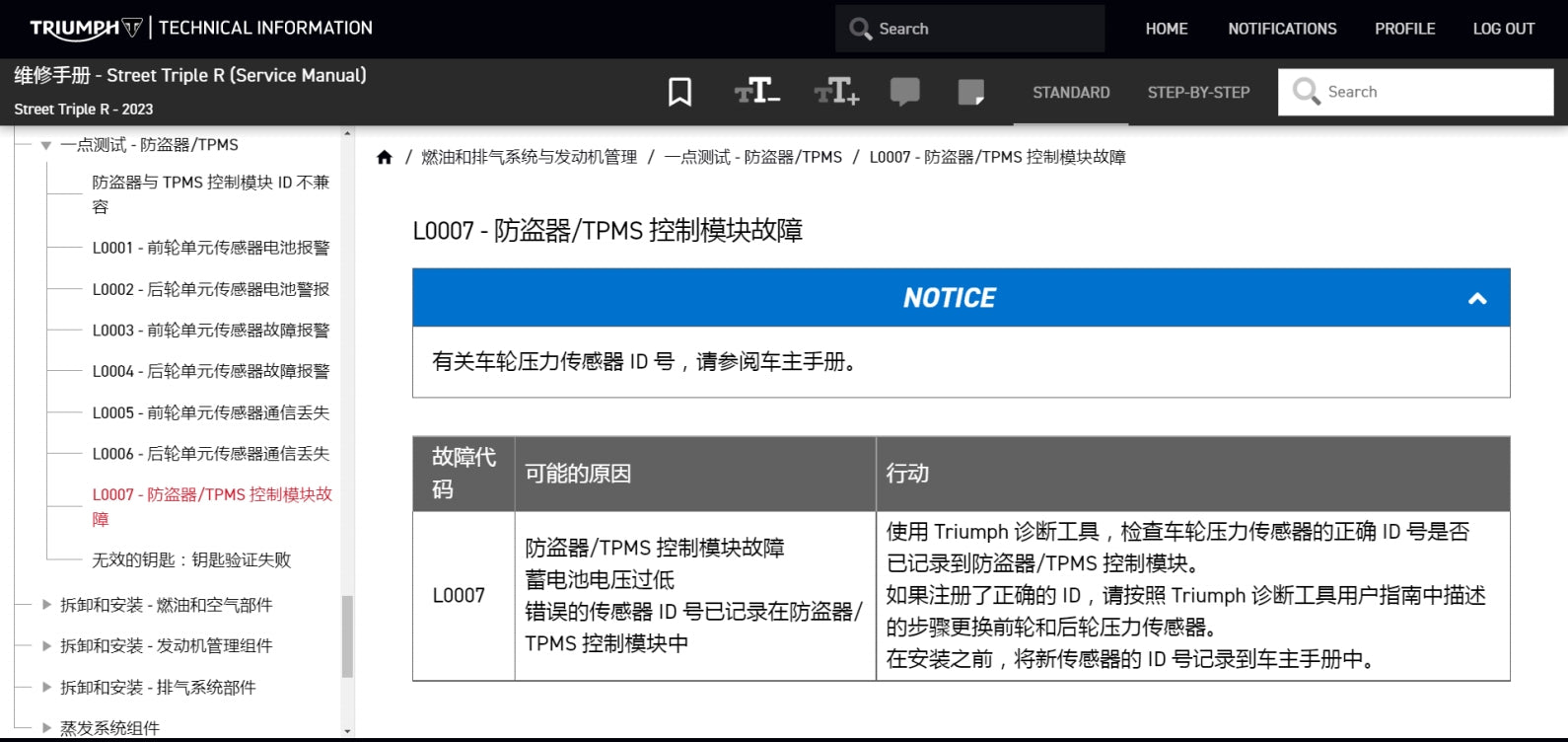Click the magnifier icon in manual search
The image size is (1568, 742).
pos(1306,92)
